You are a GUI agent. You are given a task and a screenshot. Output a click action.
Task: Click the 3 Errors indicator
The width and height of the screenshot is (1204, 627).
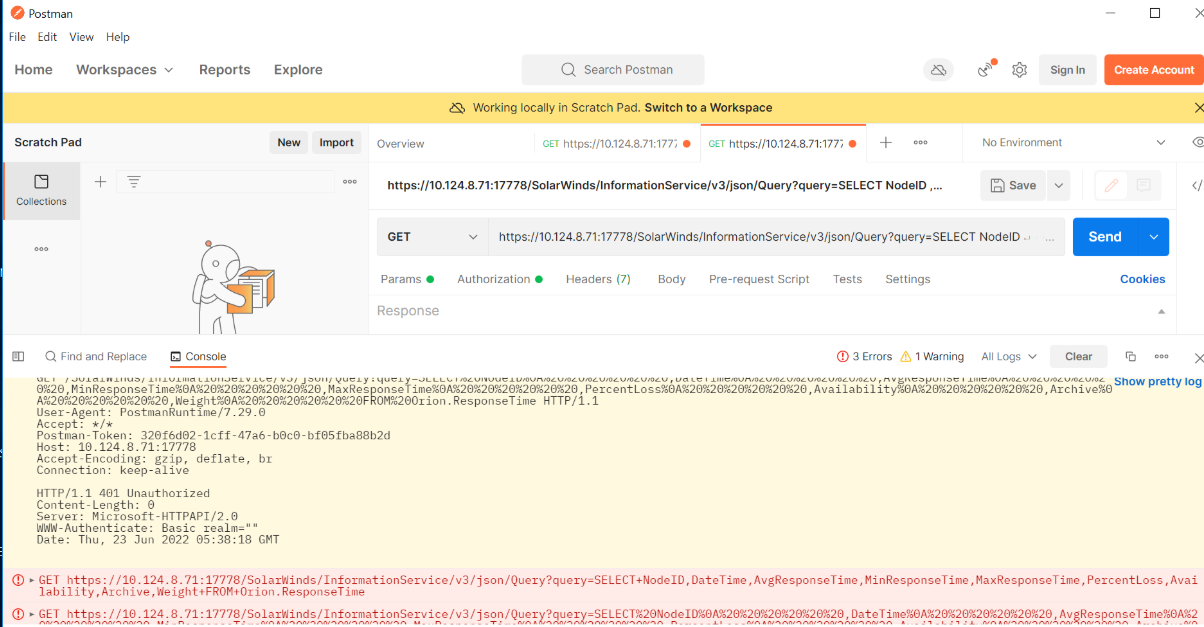tap(864, 356)
